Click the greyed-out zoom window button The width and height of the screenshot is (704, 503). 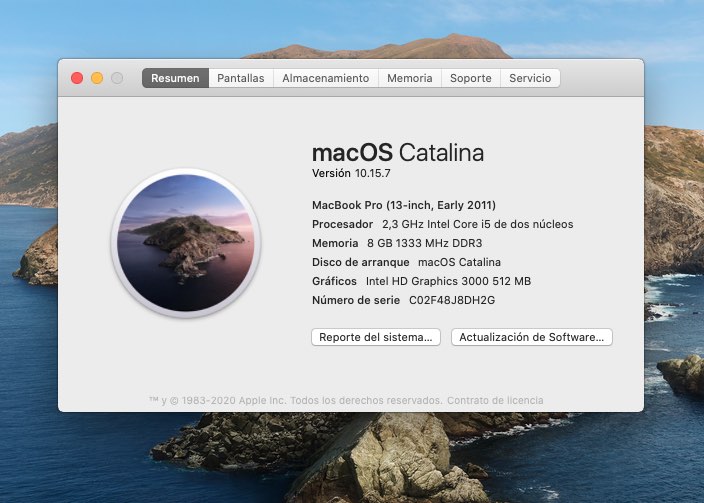(117, 78)
